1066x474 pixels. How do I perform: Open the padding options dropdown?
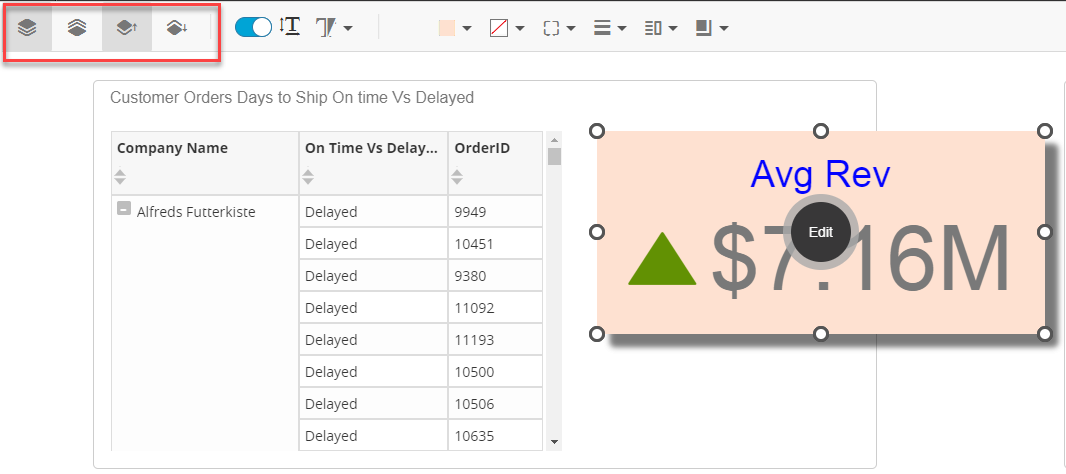click(x=661, y=28)
